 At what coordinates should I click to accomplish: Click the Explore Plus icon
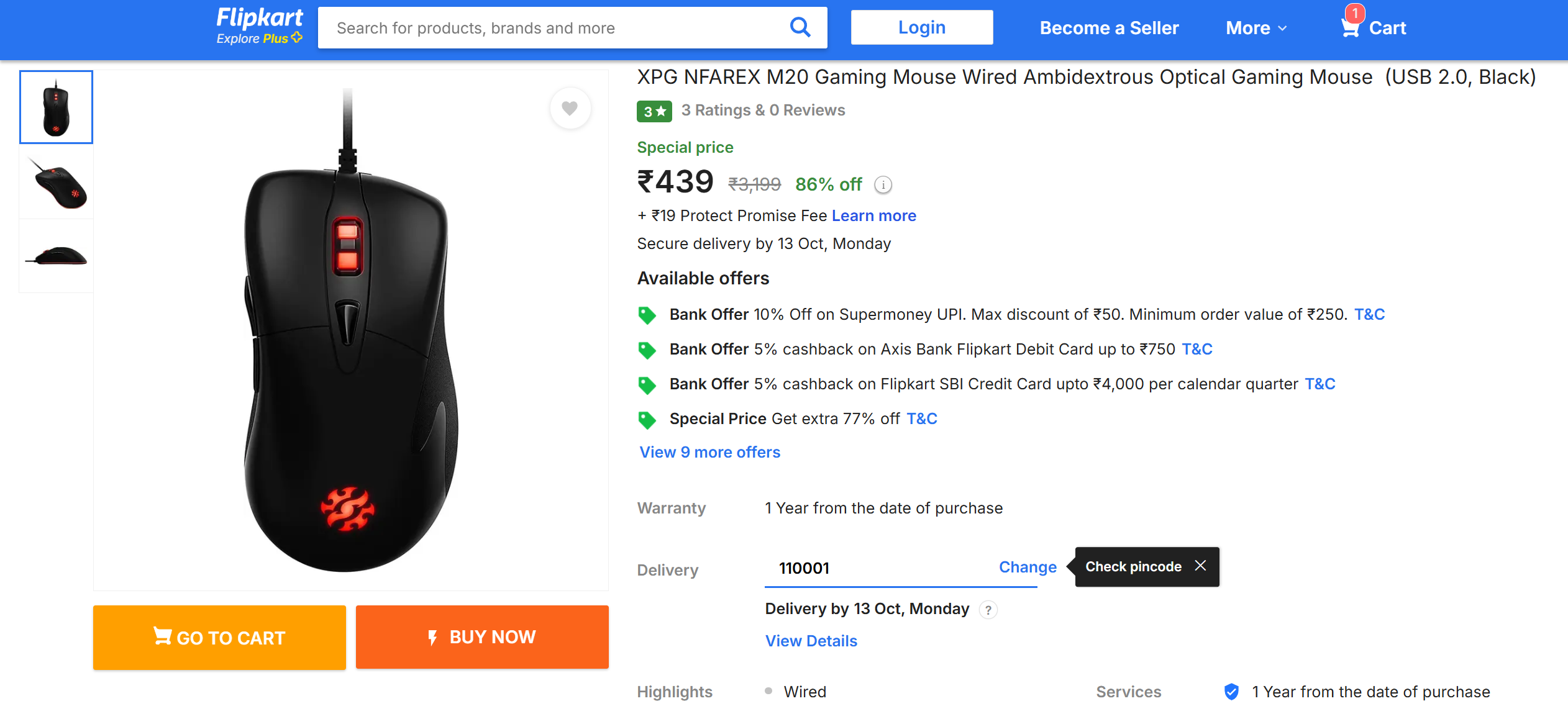(297, 38)
